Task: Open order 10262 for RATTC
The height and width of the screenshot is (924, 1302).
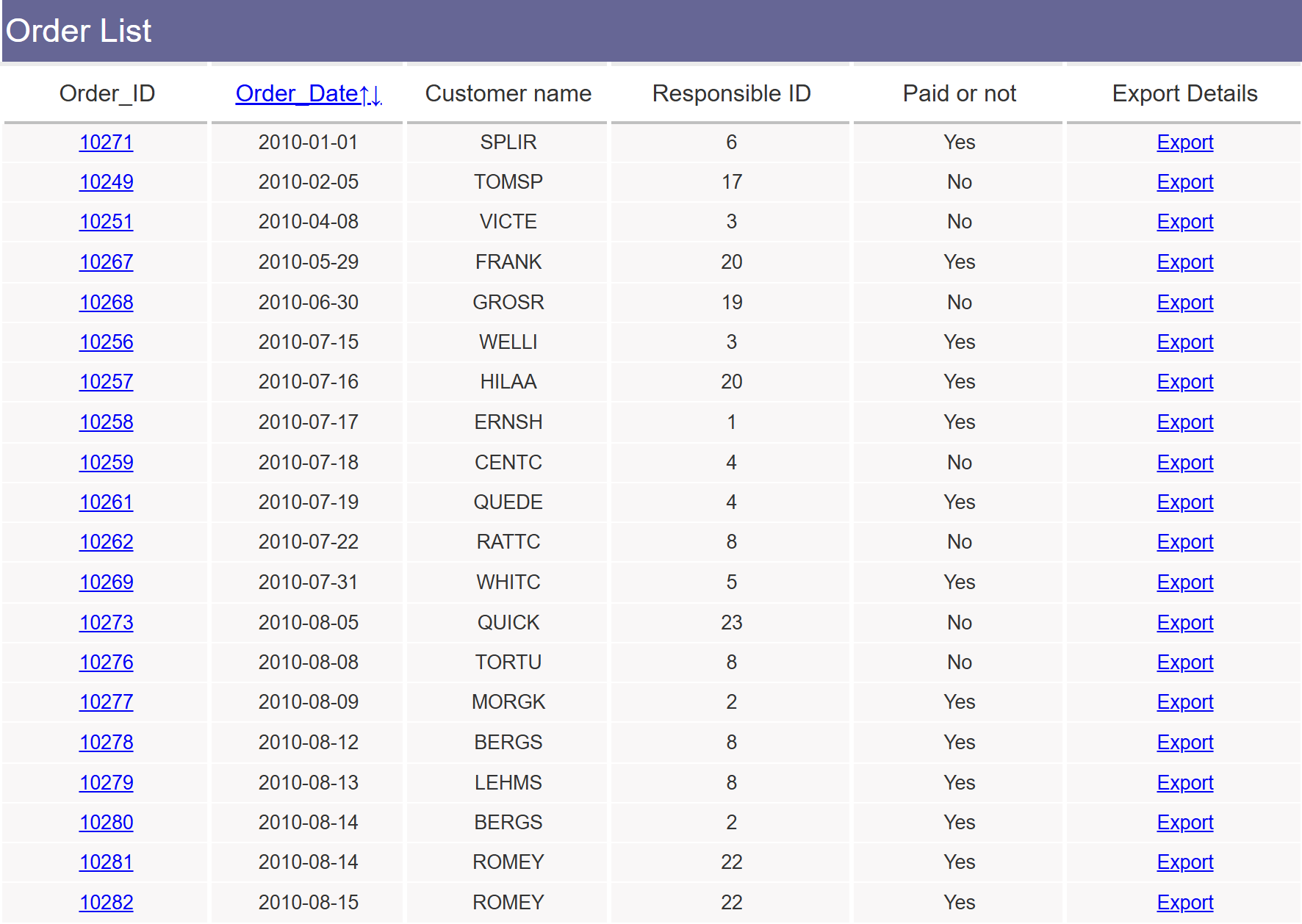Action: (x=106, y=542)
